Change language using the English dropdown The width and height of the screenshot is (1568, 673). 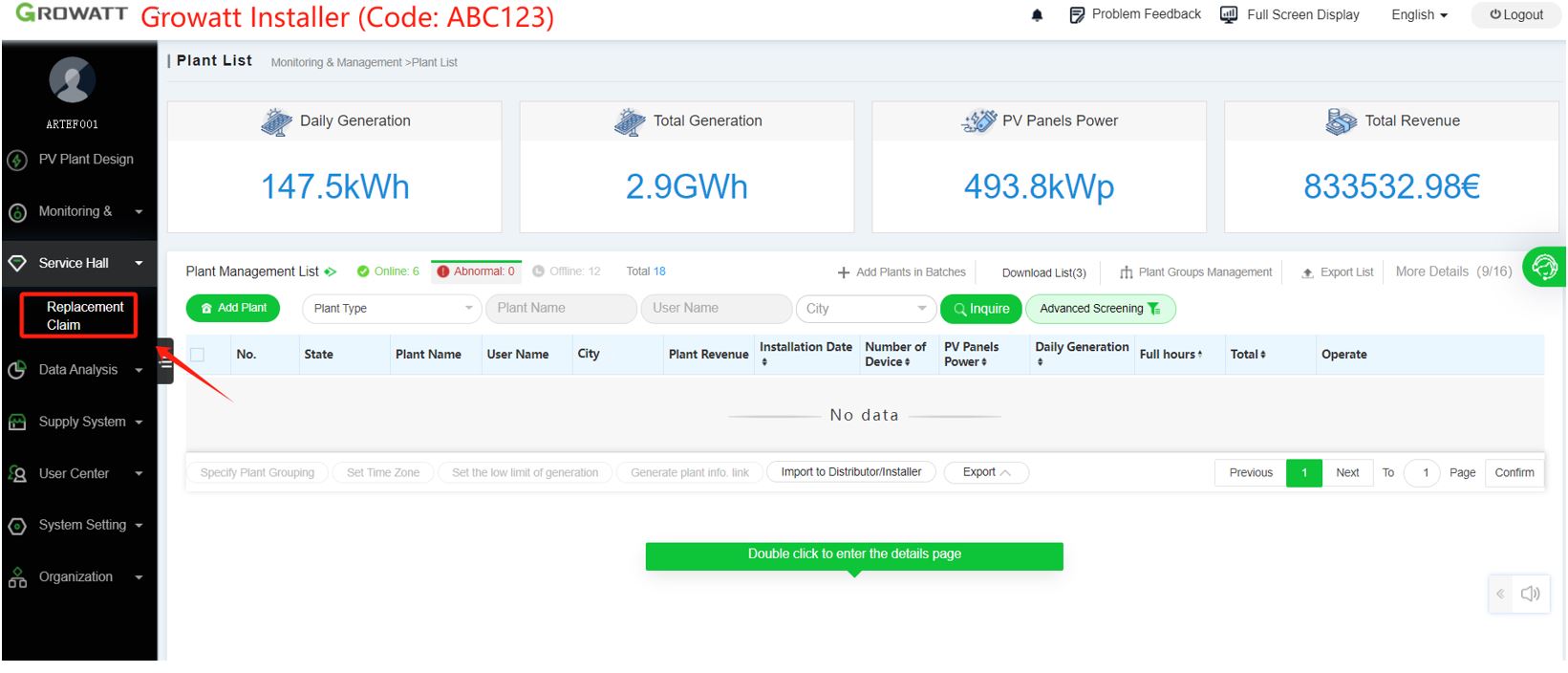(1419, 15)
